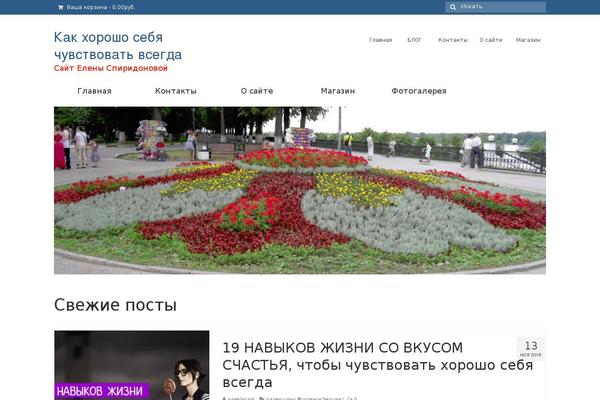Open the shopping cart icon
Screen dimensions: 600x400
coord(60,7)
